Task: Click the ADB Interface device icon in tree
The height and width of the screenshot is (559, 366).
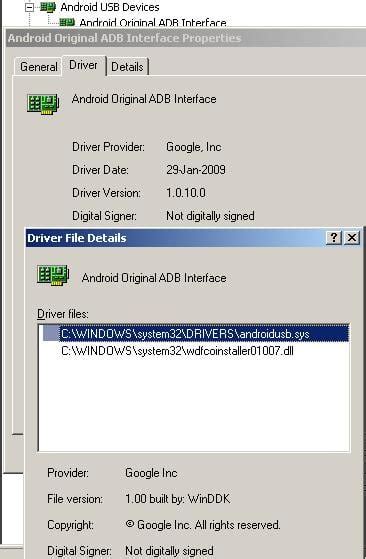Action: point(67,23)
